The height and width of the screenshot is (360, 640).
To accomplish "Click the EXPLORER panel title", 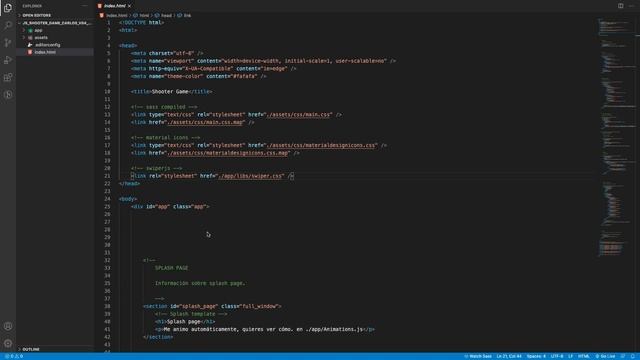I will (32, 6).
